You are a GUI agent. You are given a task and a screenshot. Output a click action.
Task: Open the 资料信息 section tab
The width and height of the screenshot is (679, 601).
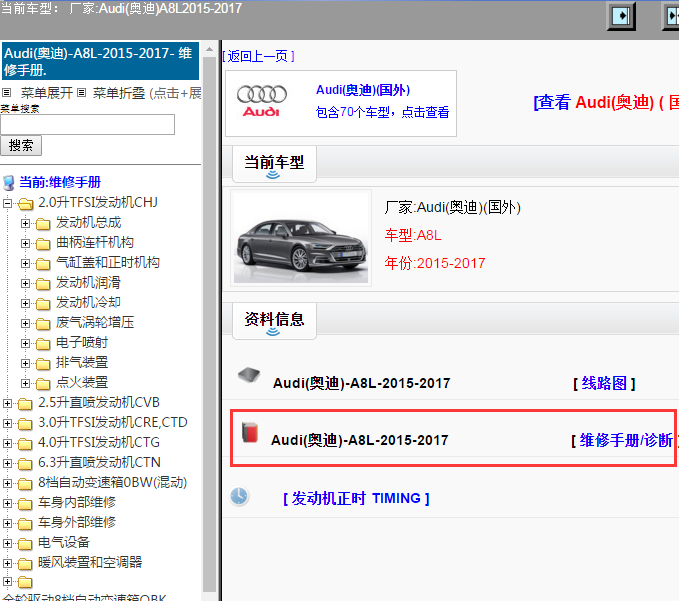[x=274, y=320]
